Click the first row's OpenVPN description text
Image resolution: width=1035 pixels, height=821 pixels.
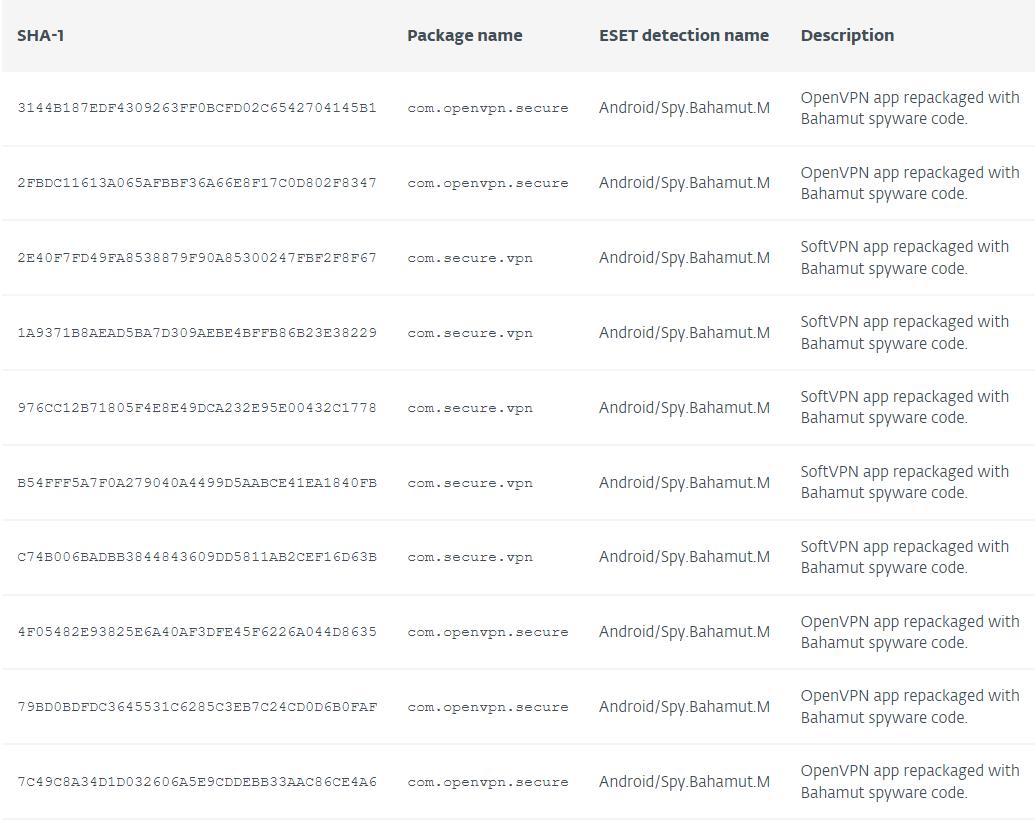click(x=909, y=108)
